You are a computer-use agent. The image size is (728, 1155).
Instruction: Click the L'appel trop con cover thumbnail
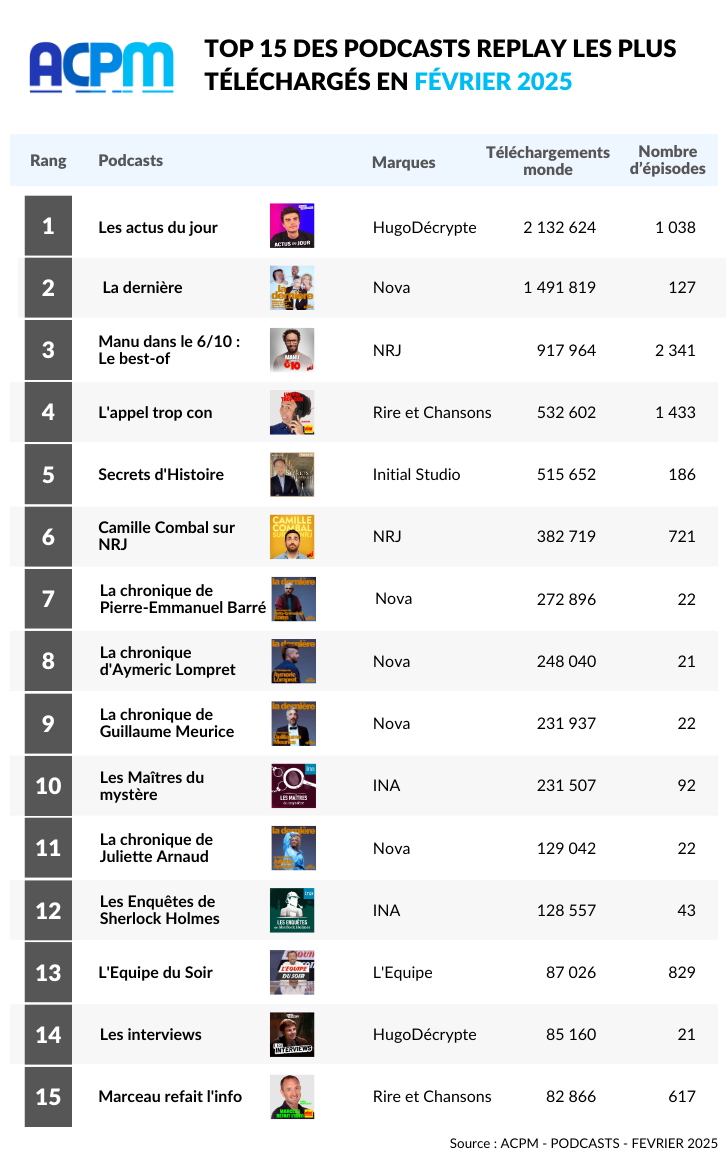[x=292, y=412]
